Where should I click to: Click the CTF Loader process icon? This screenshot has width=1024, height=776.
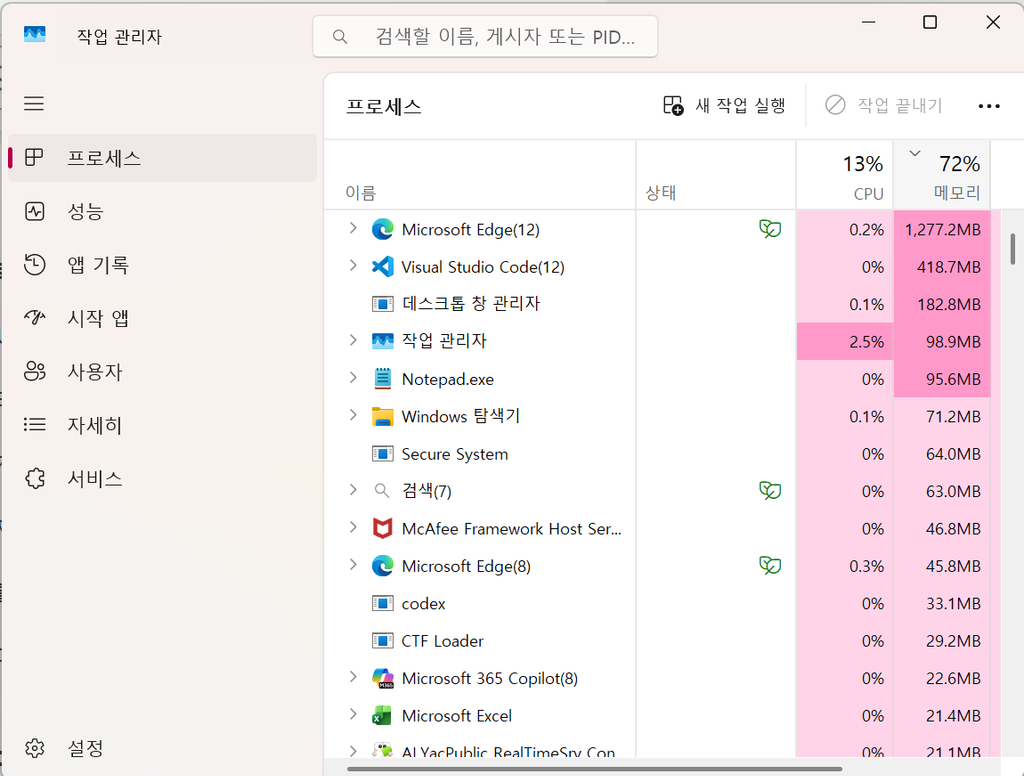(x=383, y=641)
